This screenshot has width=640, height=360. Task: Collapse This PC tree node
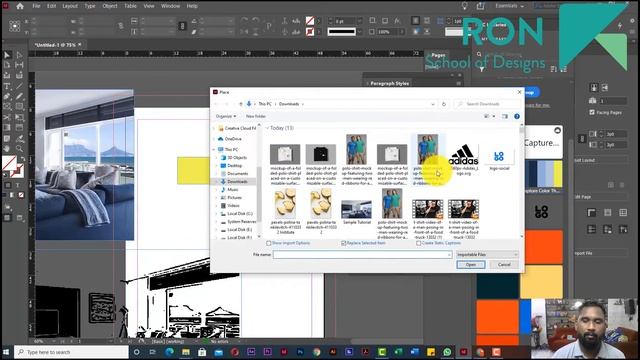214,150
